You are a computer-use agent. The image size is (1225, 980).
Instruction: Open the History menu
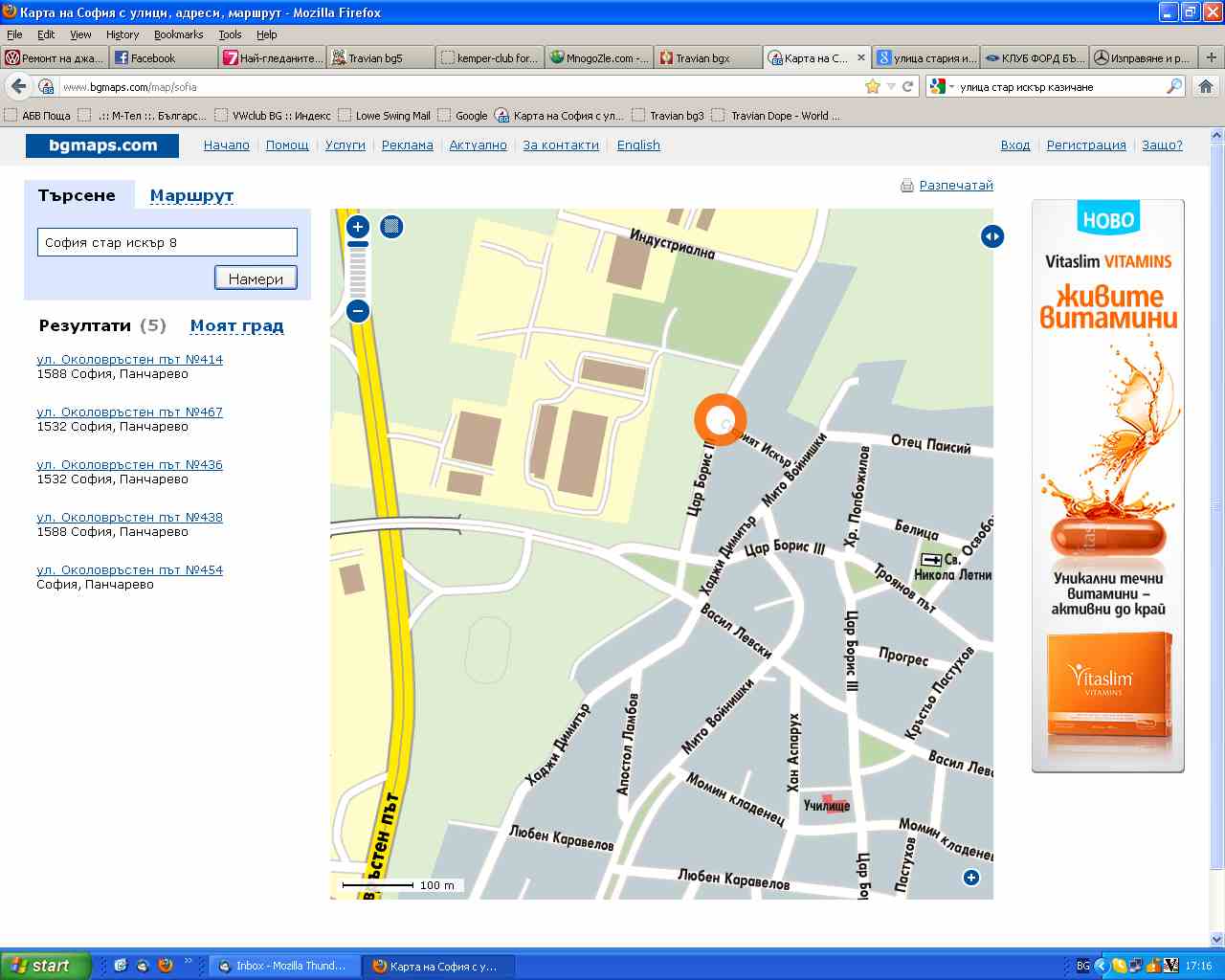click(x=122, y=34)
